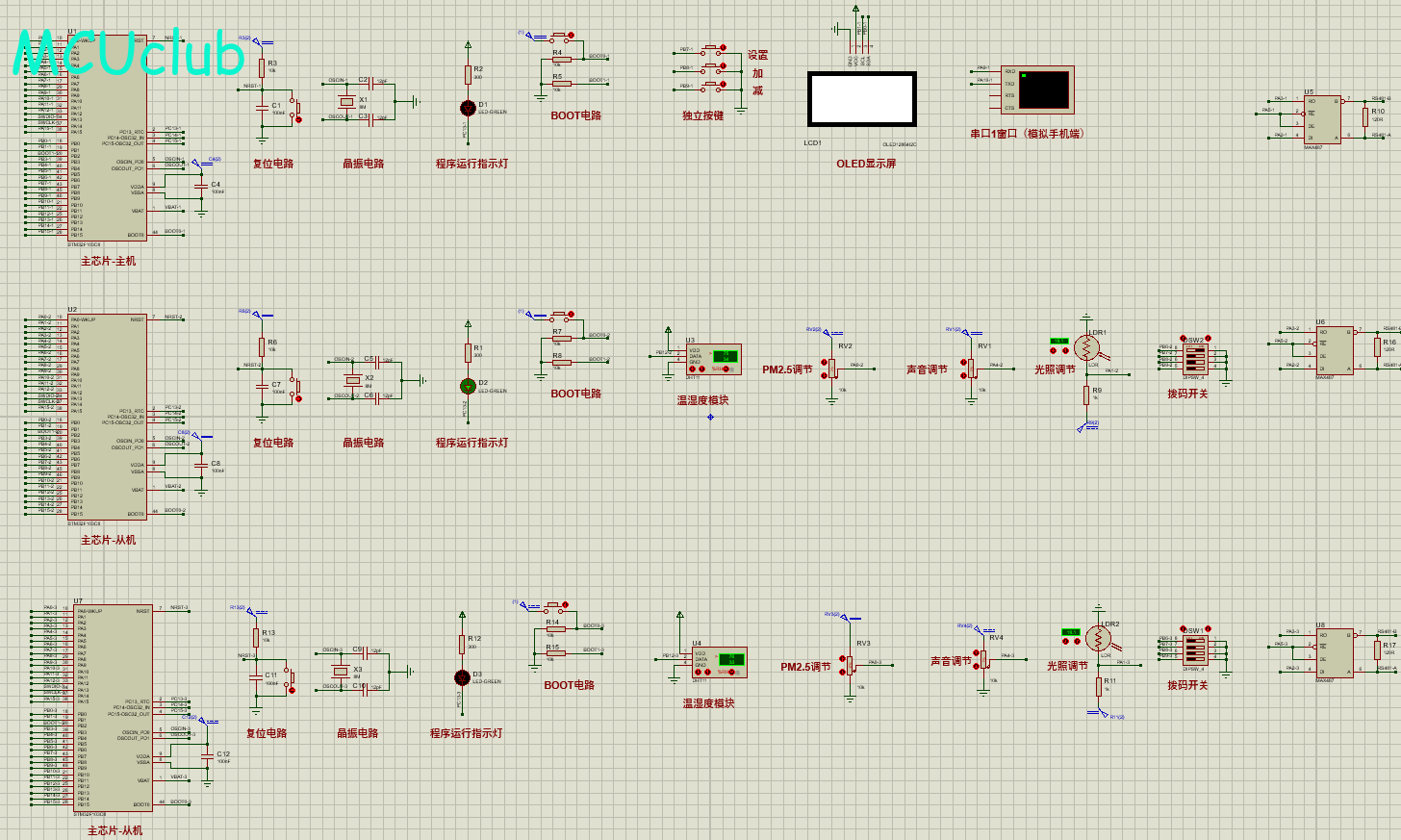Select the MAX487 chip U8
The width and height of the screenshot is (1401, 840).
[x=1335, y=653]
